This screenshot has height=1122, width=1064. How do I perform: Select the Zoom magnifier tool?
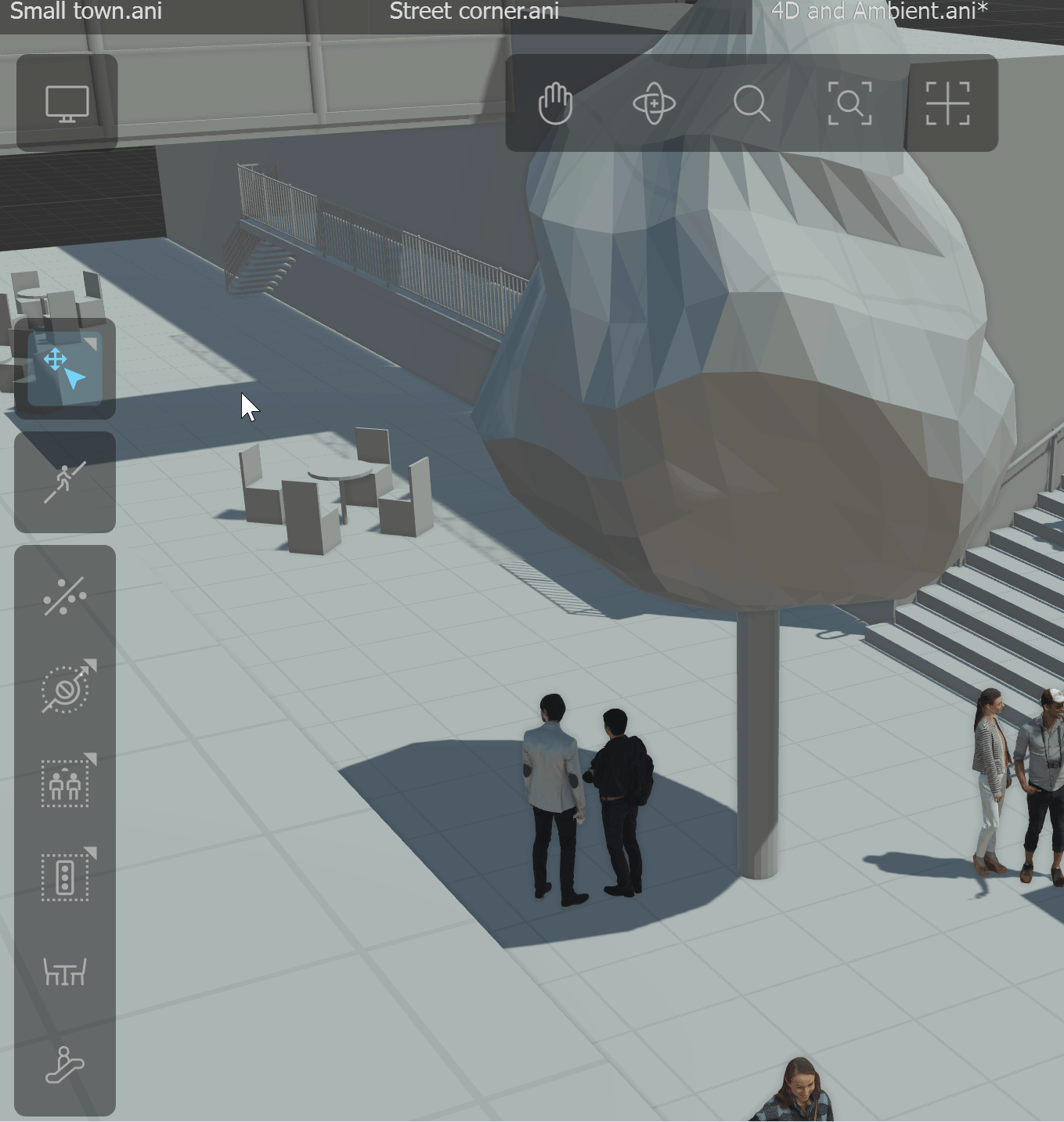coord(752,103)
